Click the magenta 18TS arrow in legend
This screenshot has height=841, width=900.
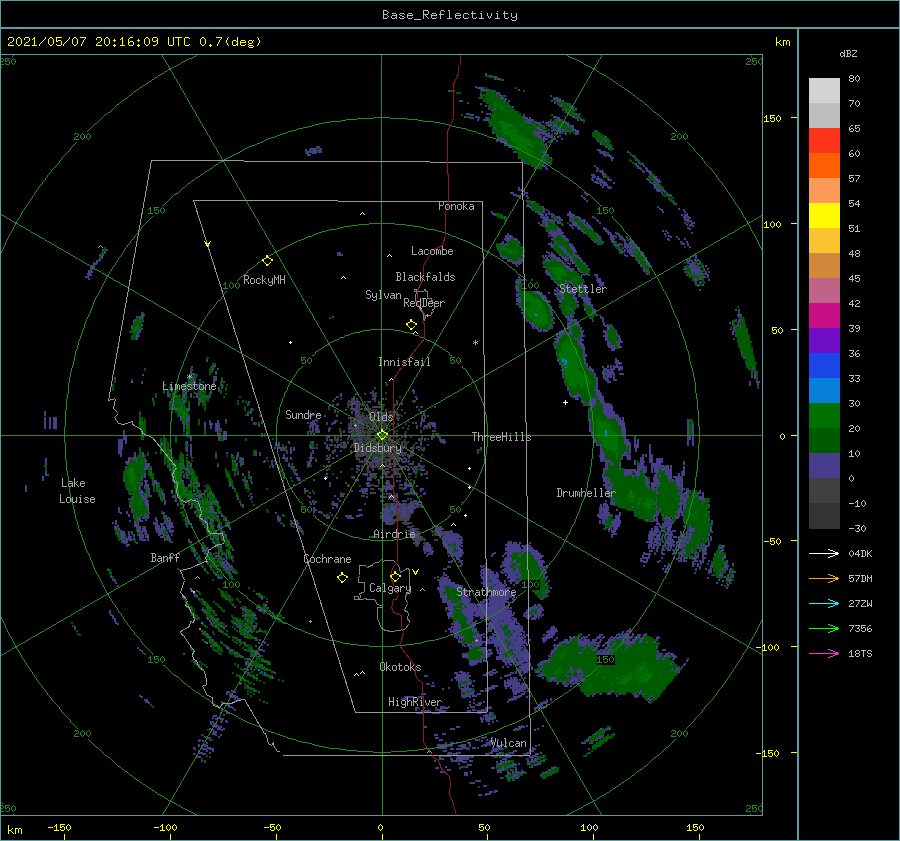click(824, 653)
